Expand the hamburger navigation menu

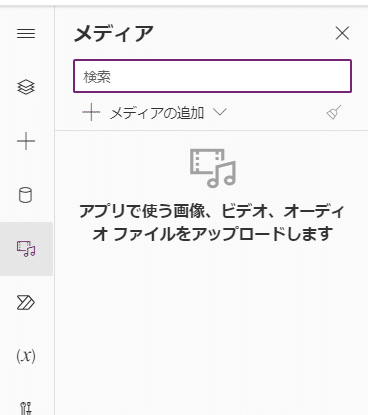26,33
